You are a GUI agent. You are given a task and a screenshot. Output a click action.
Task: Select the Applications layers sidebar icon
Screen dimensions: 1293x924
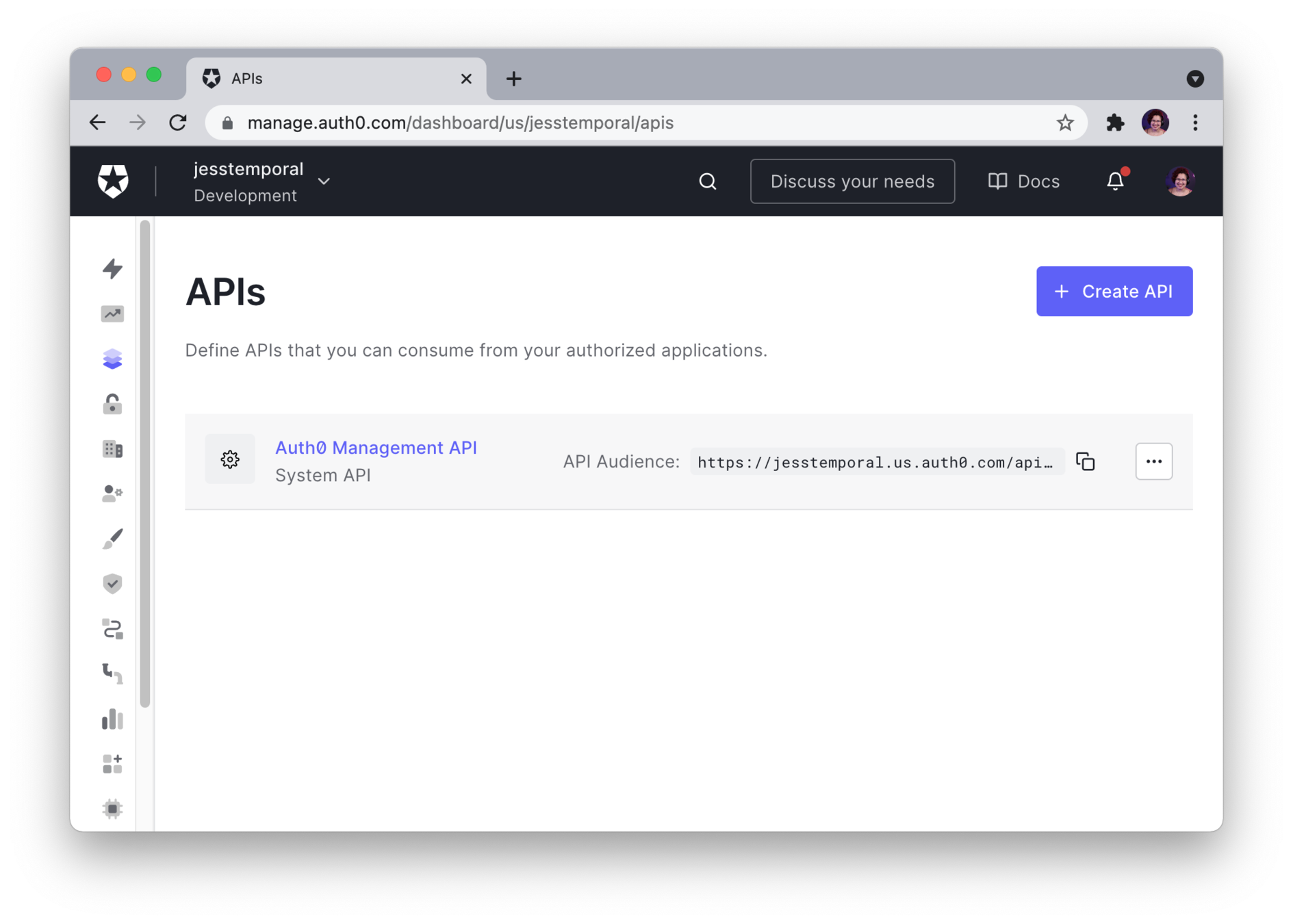coord(112,359)
